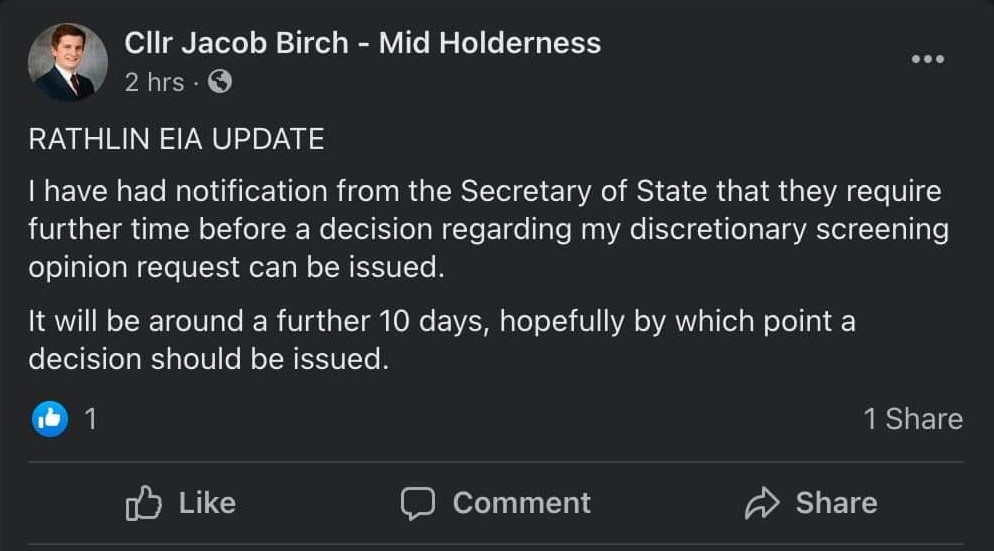Open the Cllr Jacob Birch page name
The image size is (994, 551).
[x=362, y=43]
